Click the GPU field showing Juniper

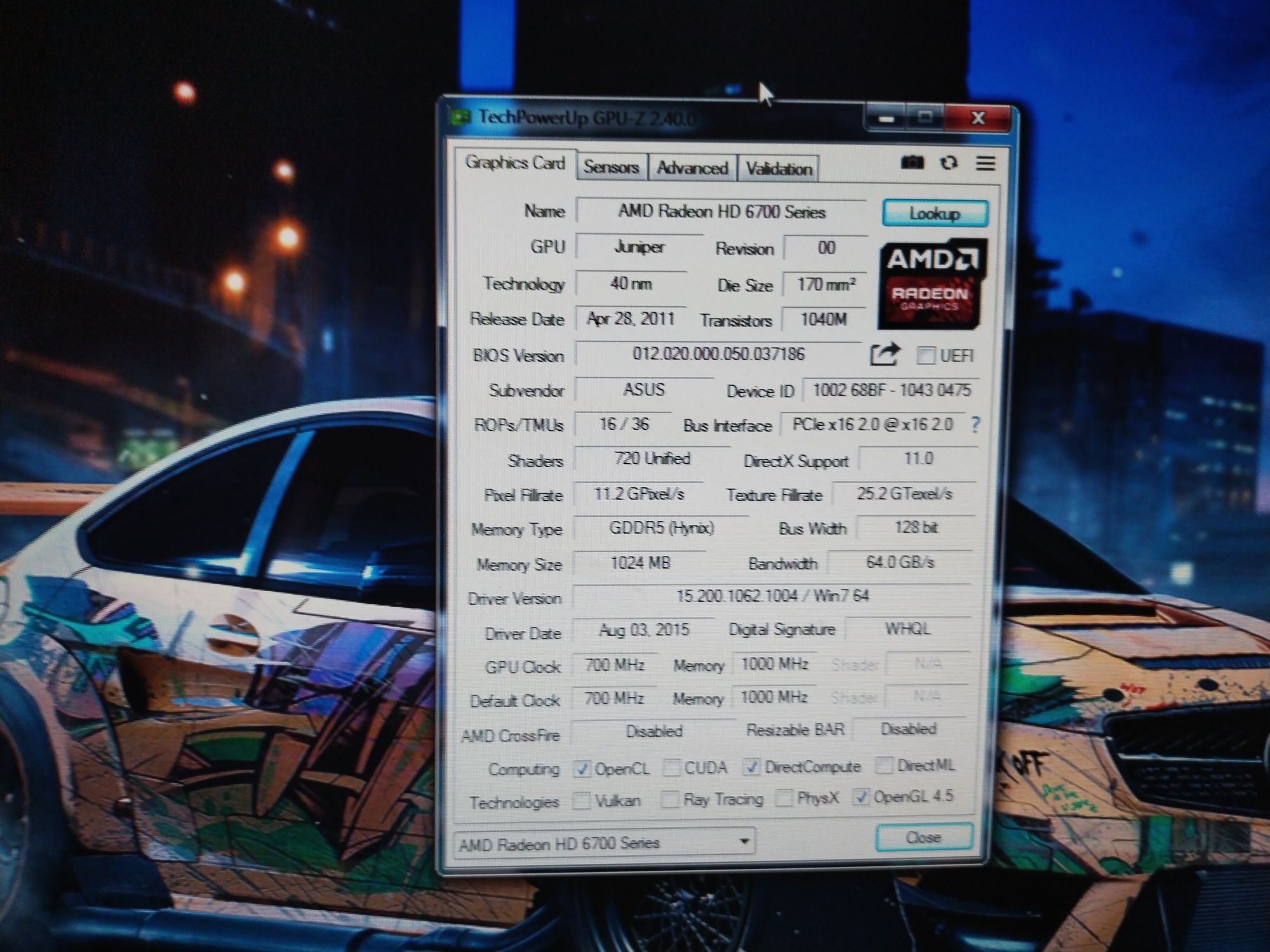click(x=639, y=247)
